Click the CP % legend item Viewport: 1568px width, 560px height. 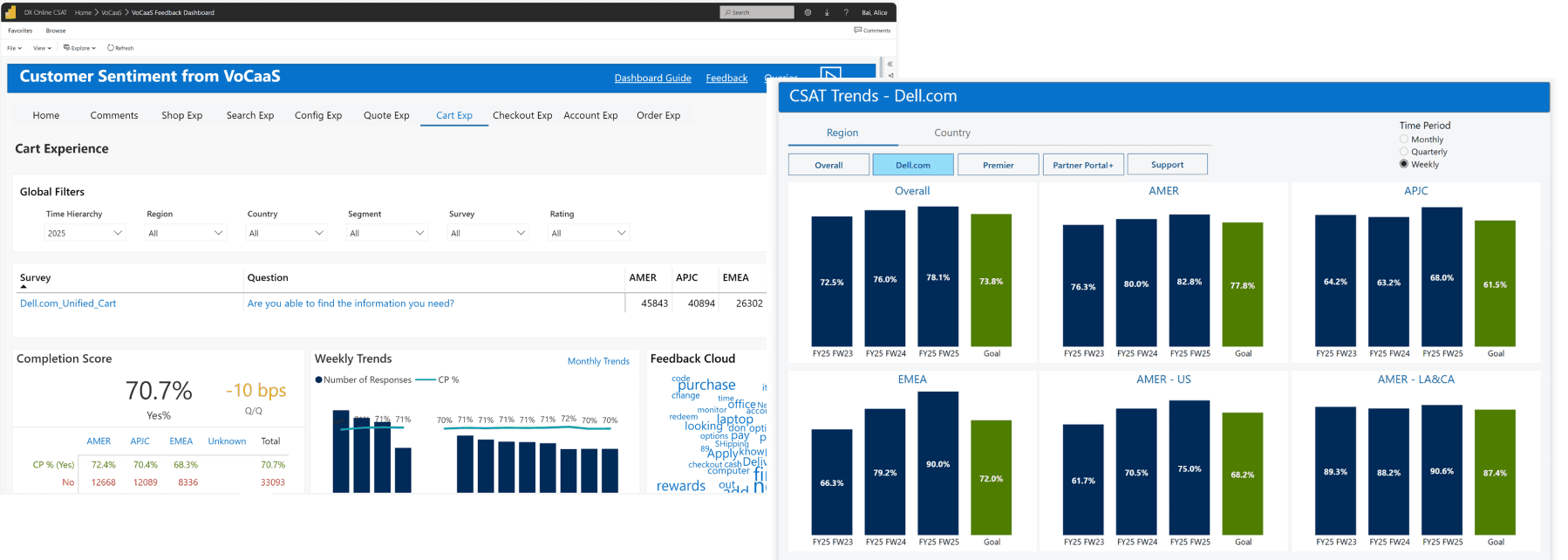438,379
